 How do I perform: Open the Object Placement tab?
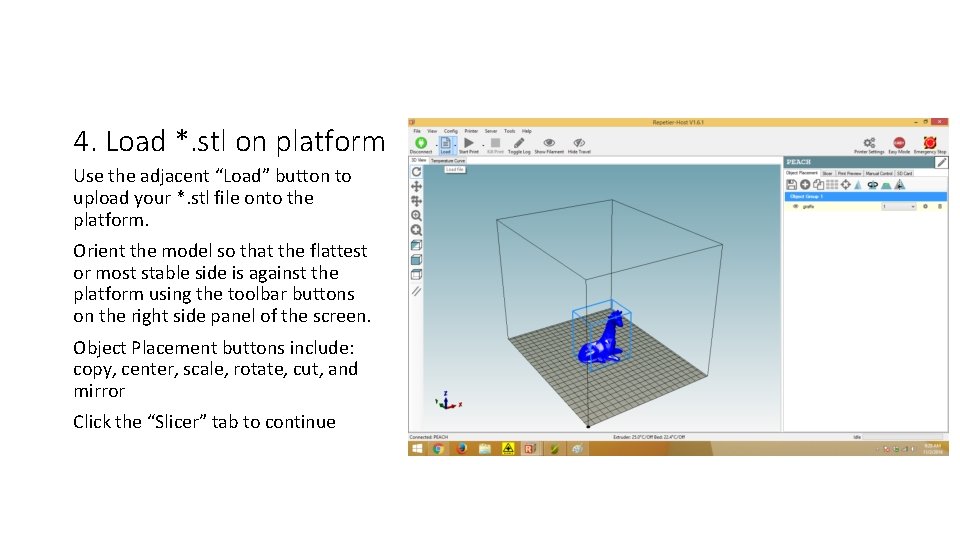click(x=801, y=173)
